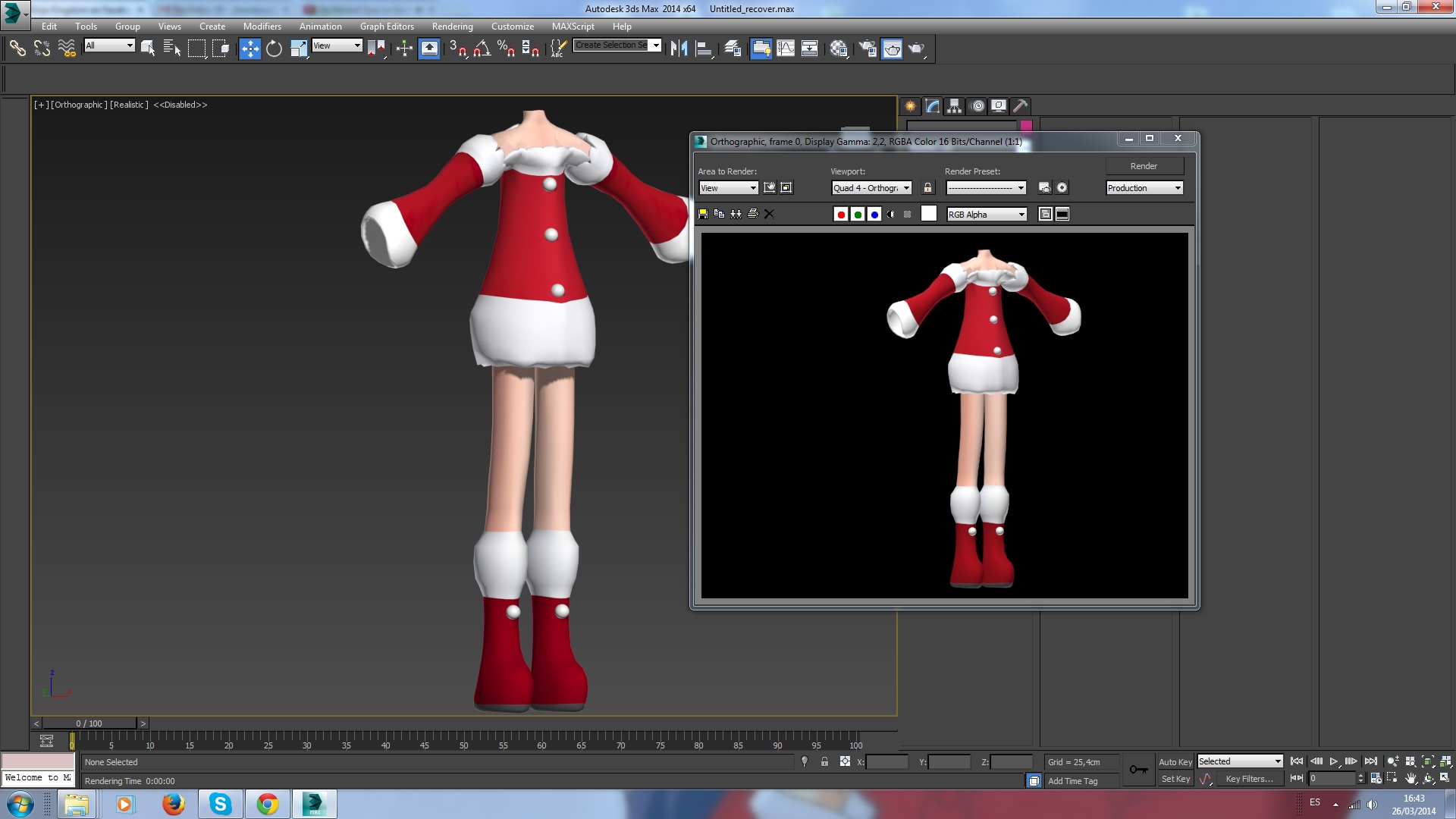The height and width of the screenshot is (819, 1456).
Task: Select the Rotate tool in toolbar
Action: [x=274, y=49]
